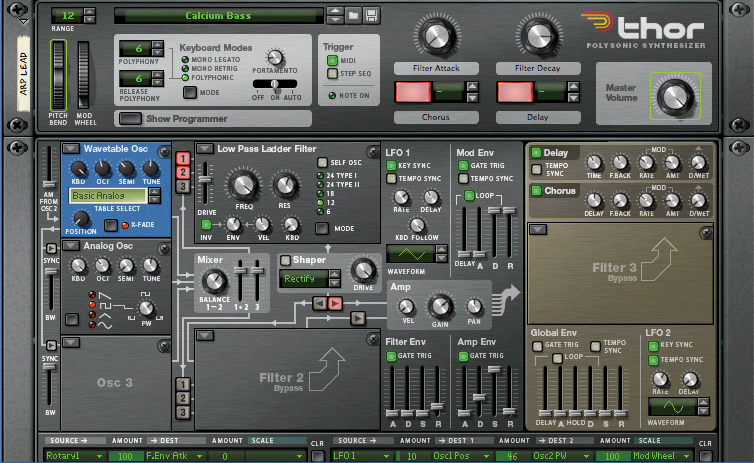The height and width of the screenshot is (463, 754).
Task: Click the Rectify shaper mode display
Action: point(303,279)
